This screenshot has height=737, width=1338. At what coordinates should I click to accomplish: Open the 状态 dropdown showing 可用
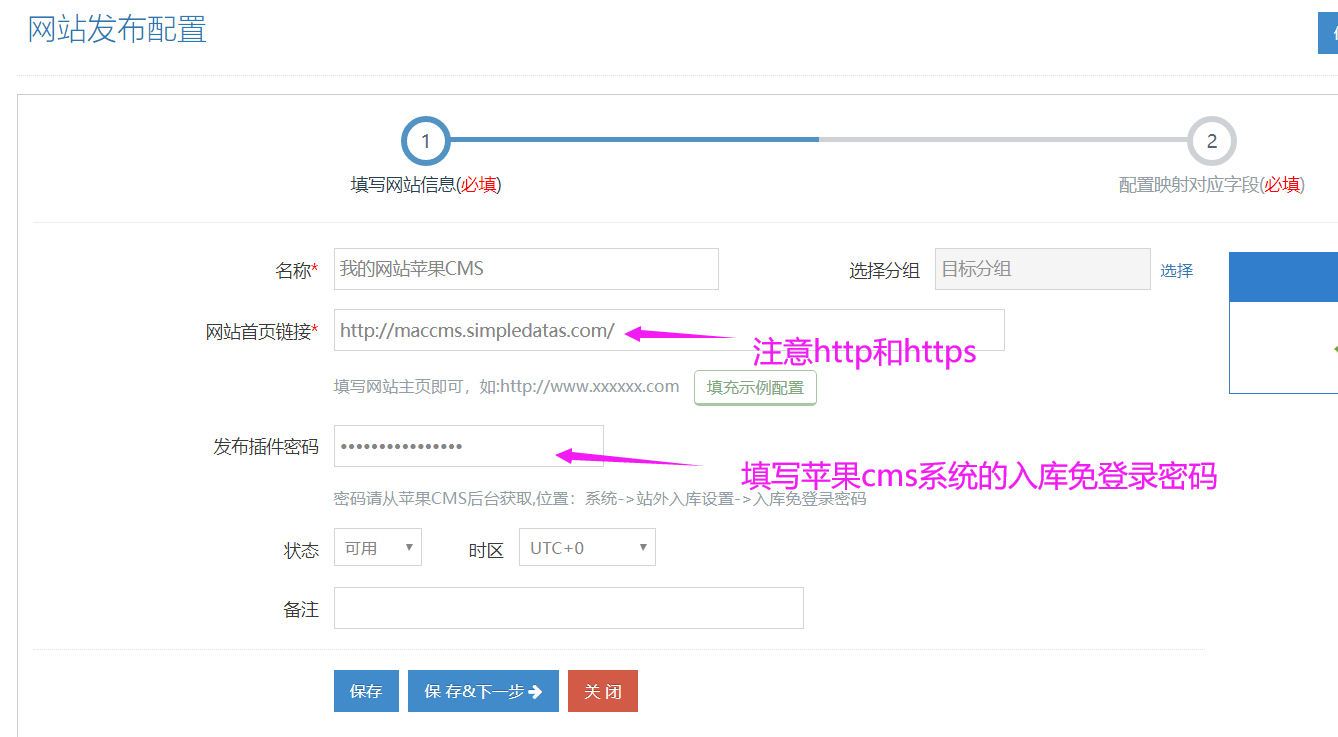tap(378, 548)
